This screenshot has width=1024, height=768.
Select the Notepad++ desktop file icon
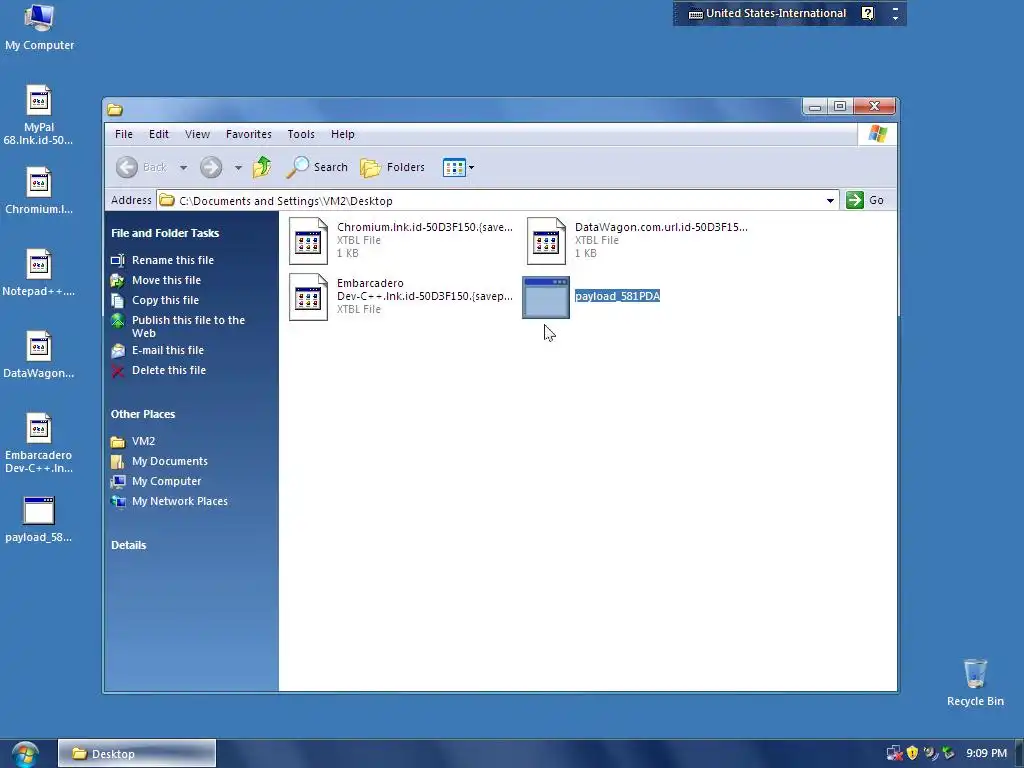(x=39, y=264)
